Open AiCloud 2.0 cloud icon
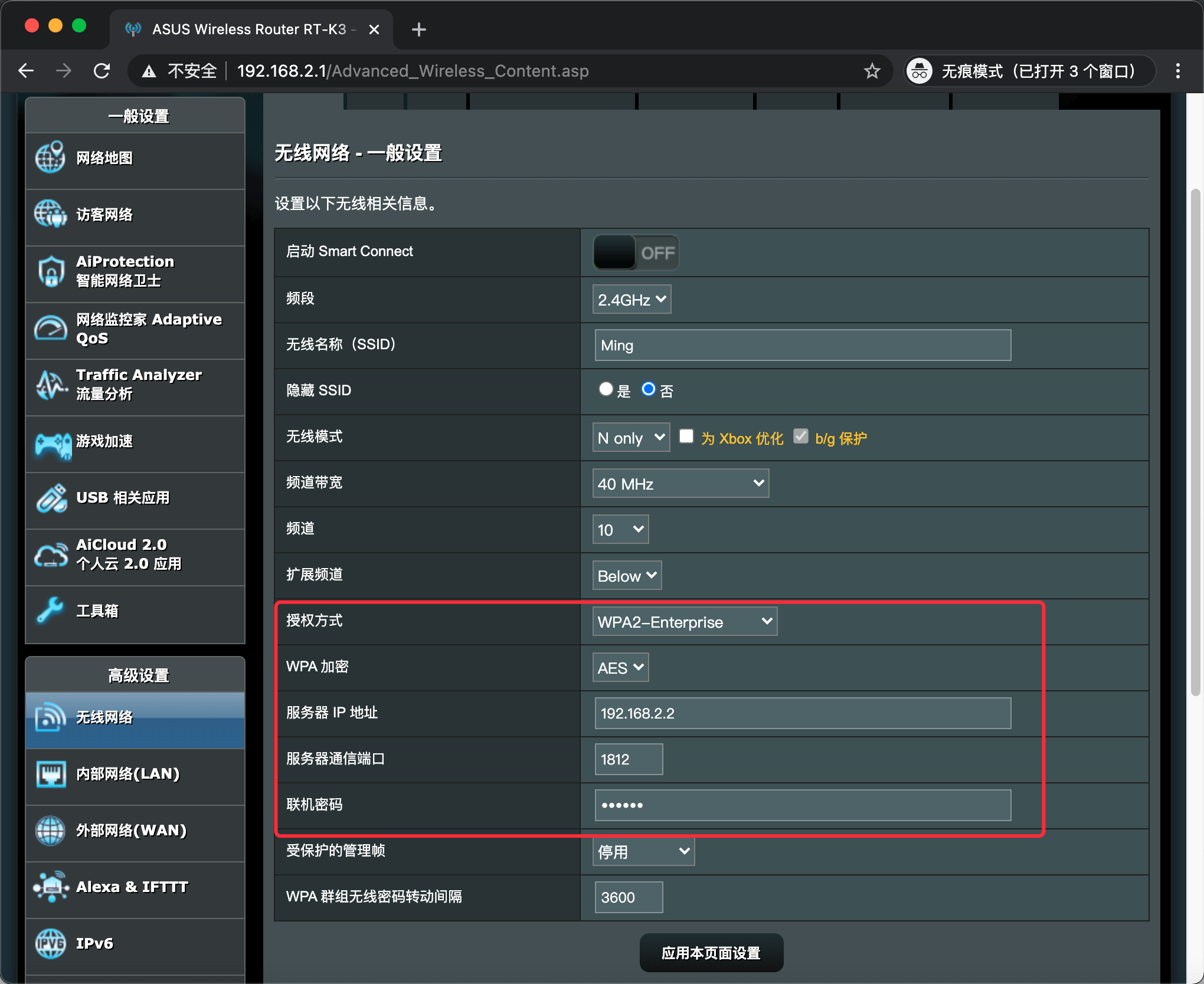 [51, 555]
